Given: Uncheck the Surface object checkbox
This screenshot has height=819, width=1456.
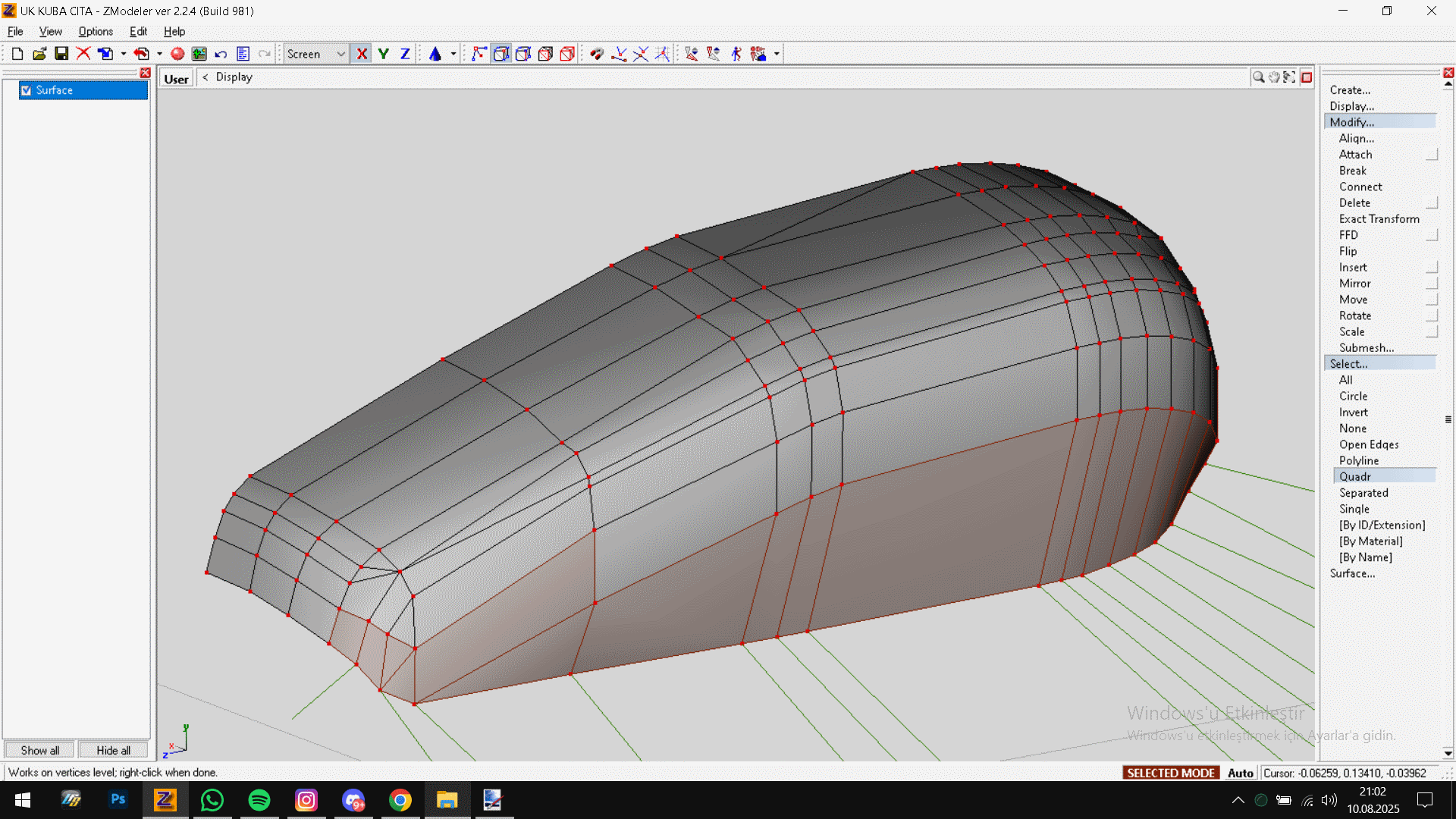Looking at the screenshot, I should click(27, 90).
